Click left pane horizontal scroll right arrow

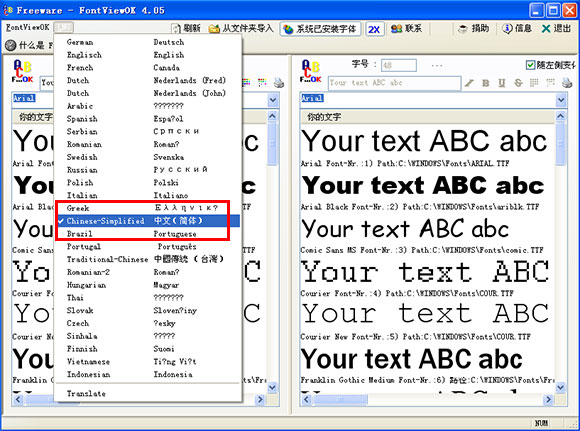(260, 400)
